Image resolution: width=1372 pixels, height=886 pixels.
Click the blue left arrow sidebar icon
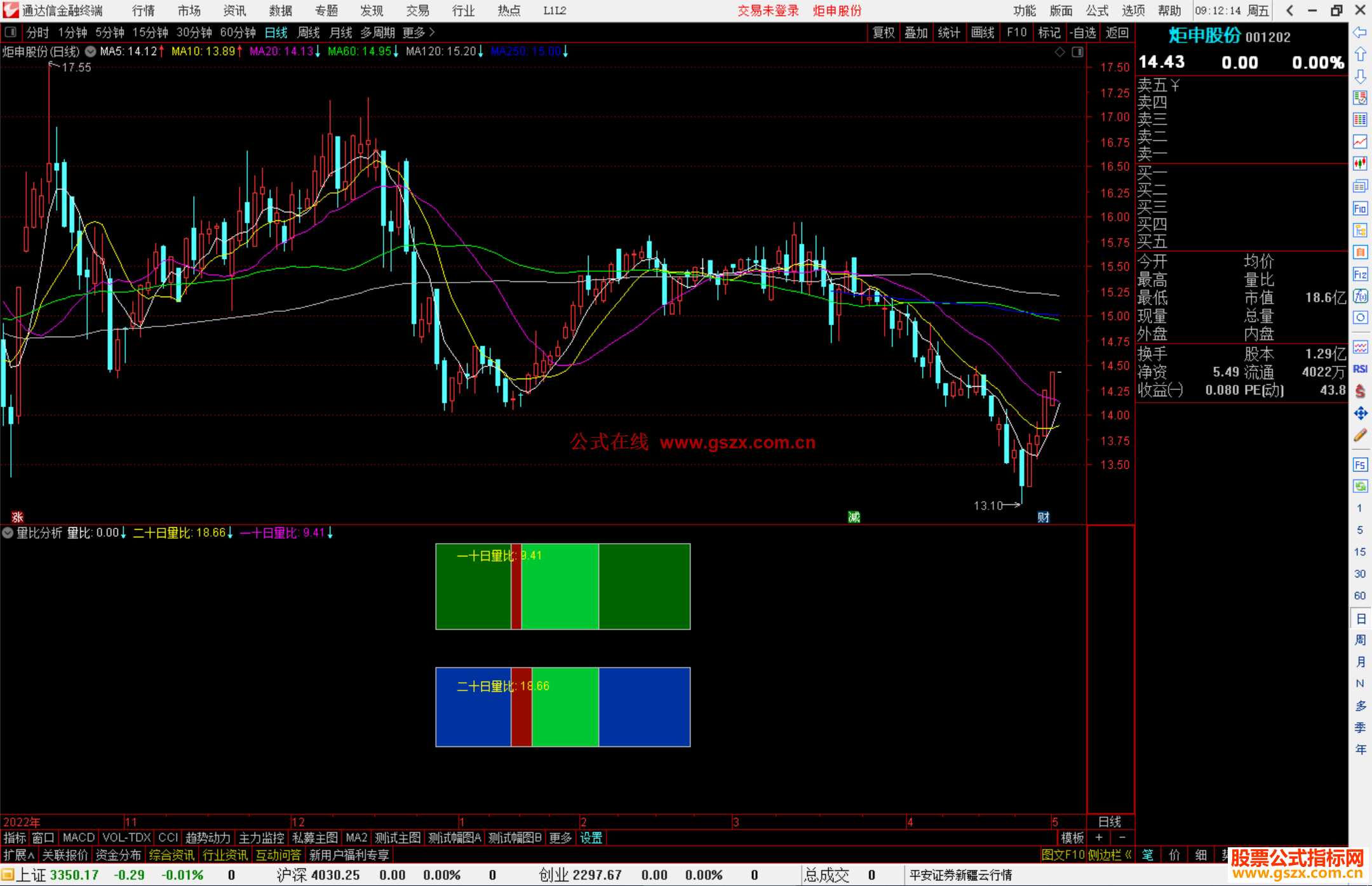(1360, 32)
